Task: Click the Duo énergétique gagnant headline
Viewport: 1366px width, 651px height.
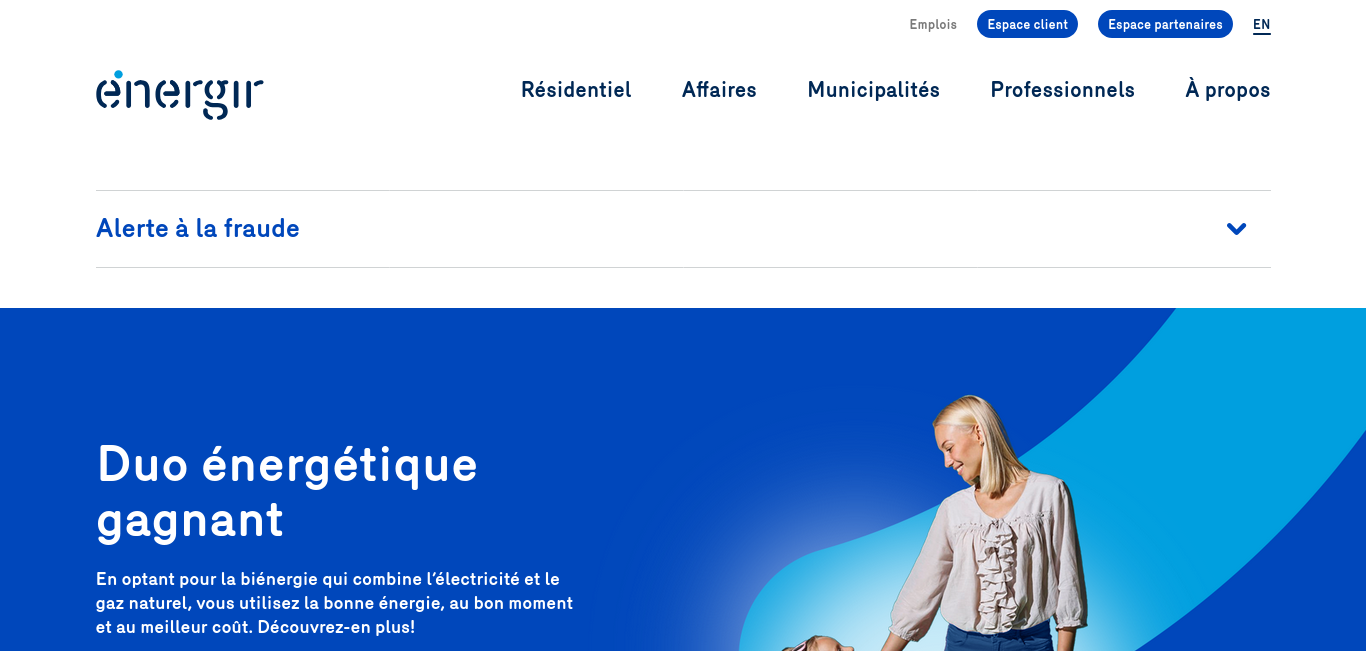Action: pyautogui.click(x=287, y=492)
